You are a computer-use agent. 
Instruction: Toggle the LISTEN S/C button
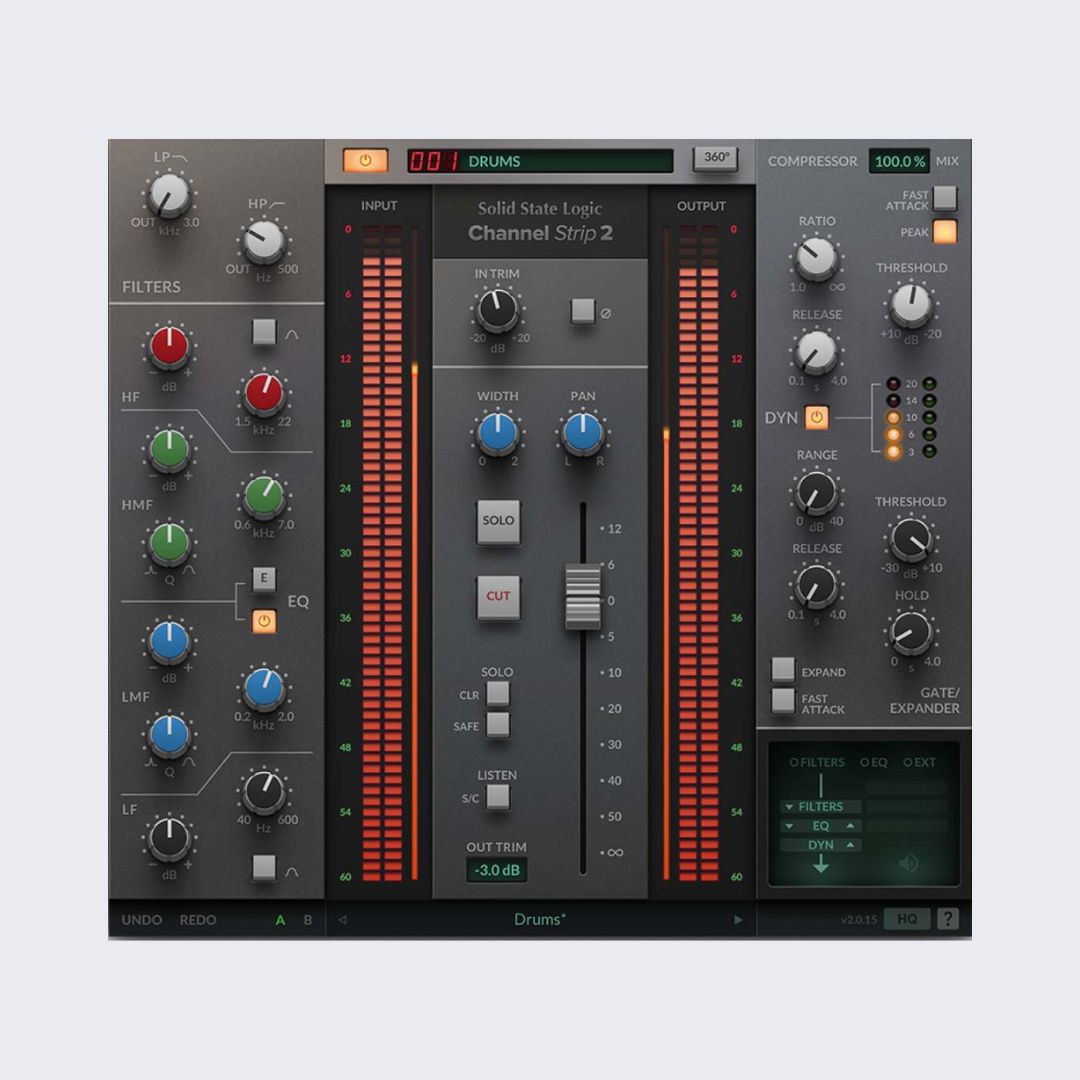point(498,797)
